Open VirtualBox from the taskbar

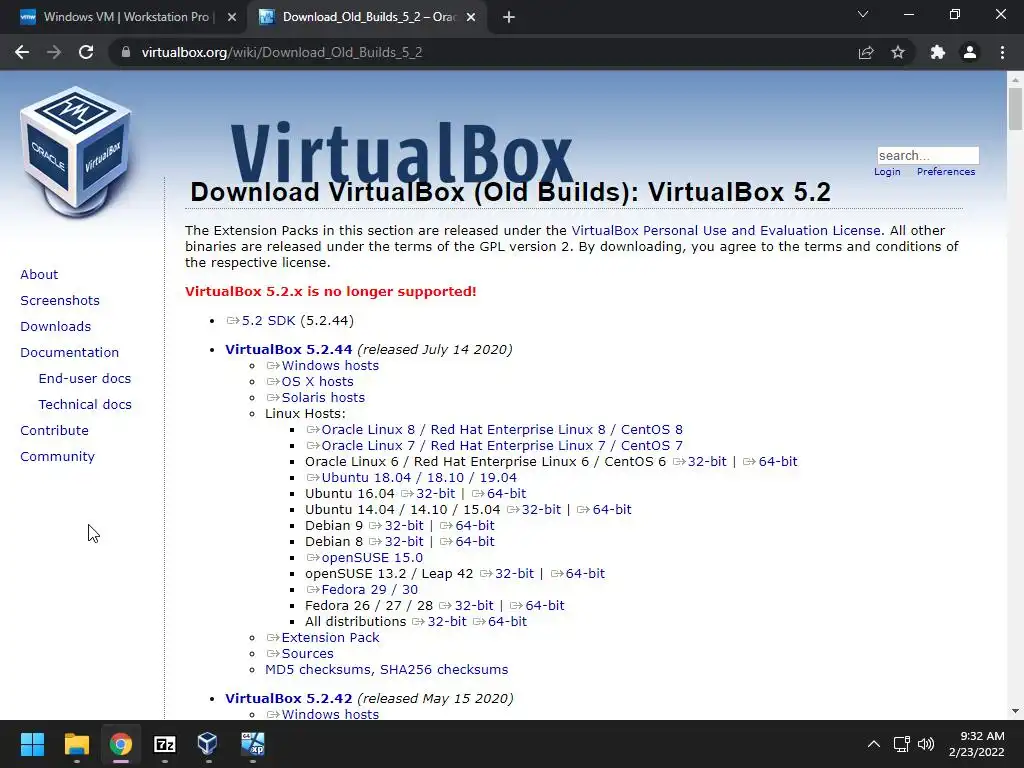pyautogui.click(x=208, y=744)
